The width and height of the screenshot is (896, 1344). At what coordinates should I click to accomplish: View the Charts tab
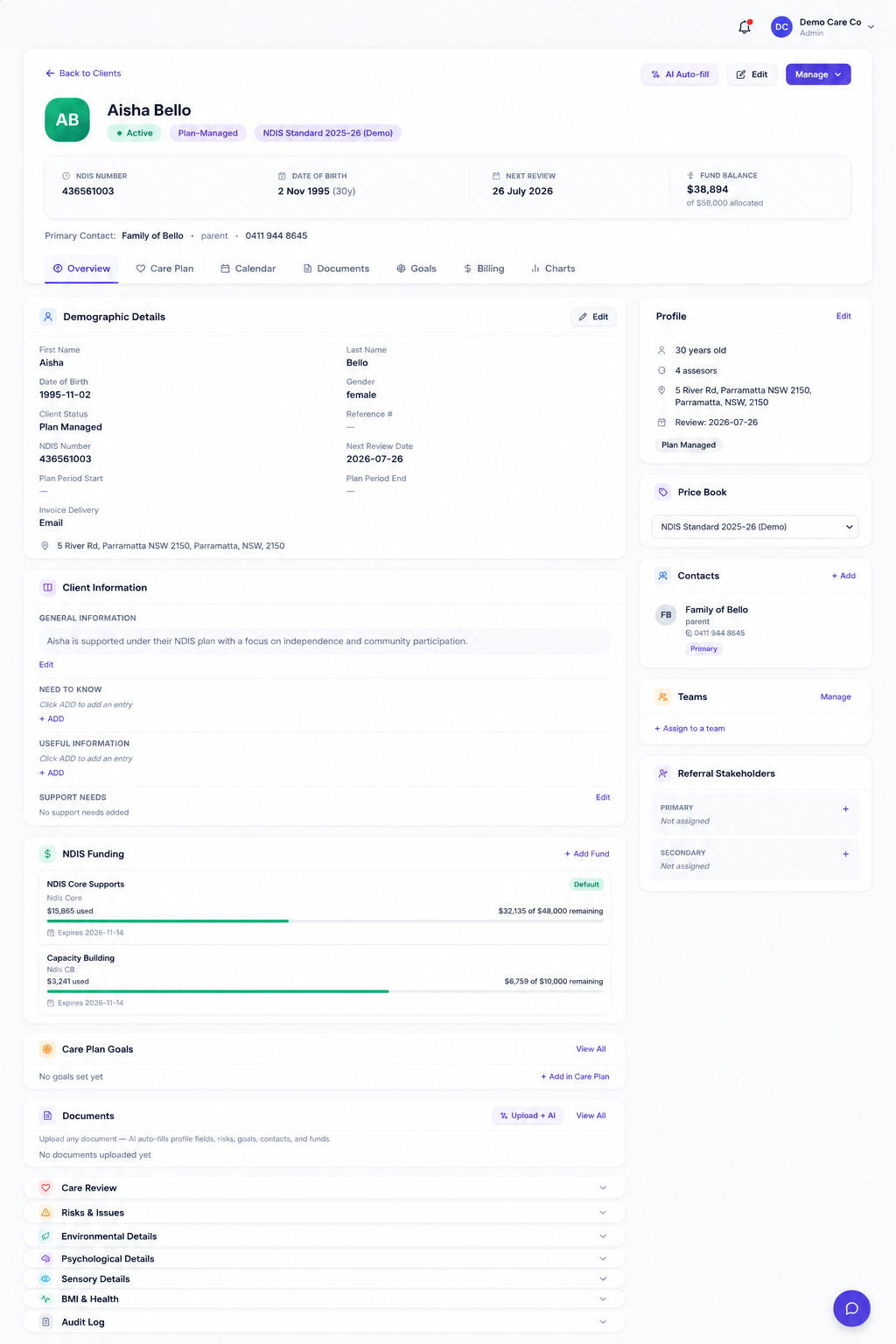[x=553, y=269]
